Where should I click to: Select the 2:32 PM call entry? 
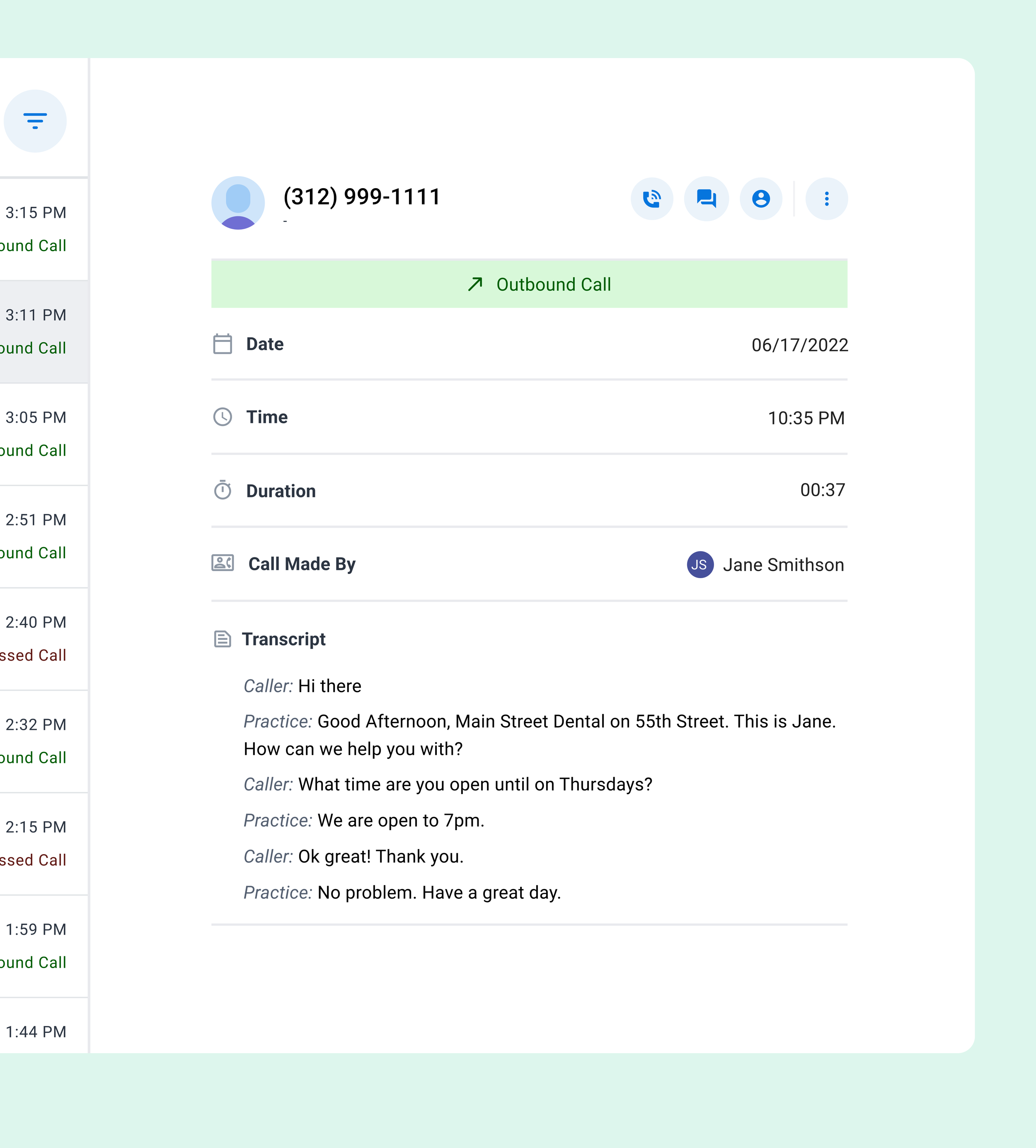tap(44, 741)
